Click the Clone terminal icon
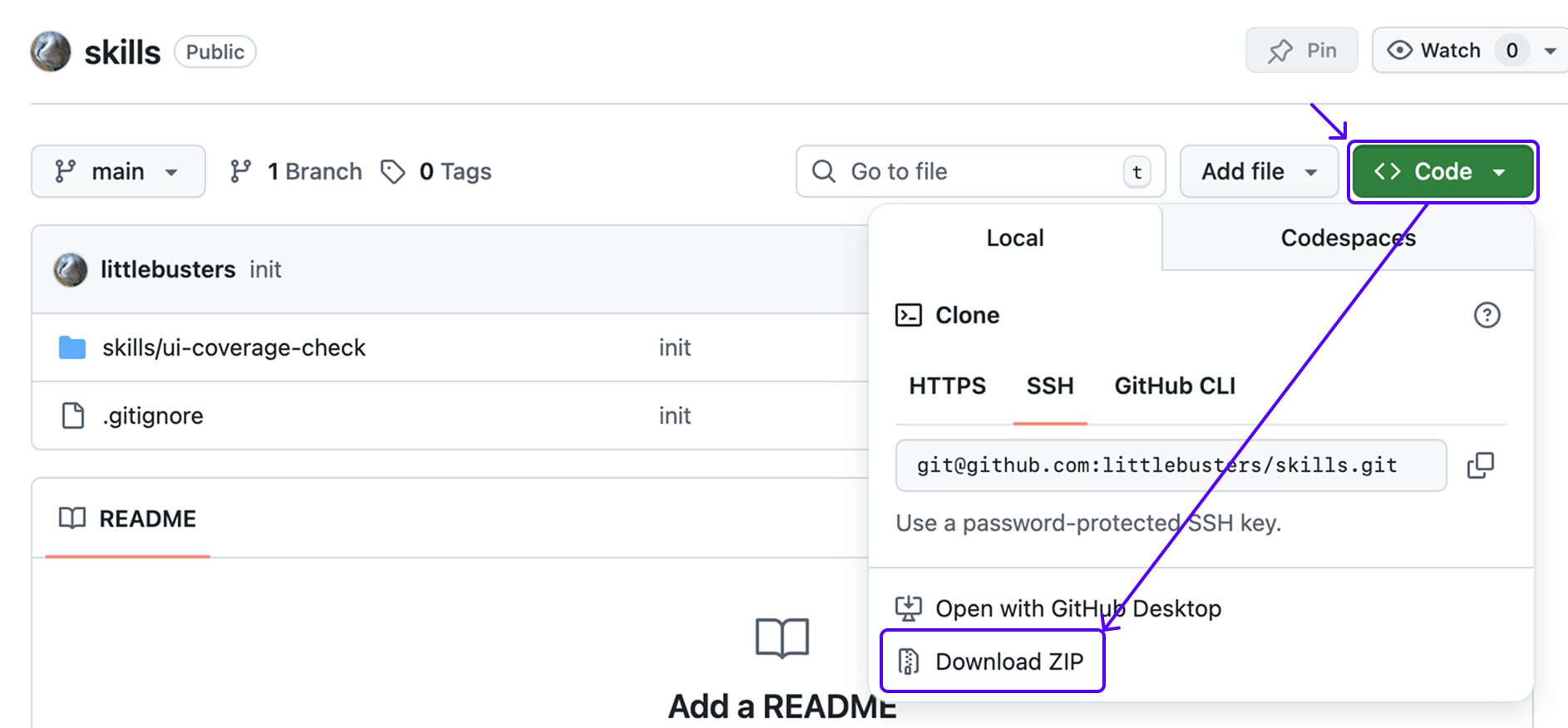 click(909, 315)
